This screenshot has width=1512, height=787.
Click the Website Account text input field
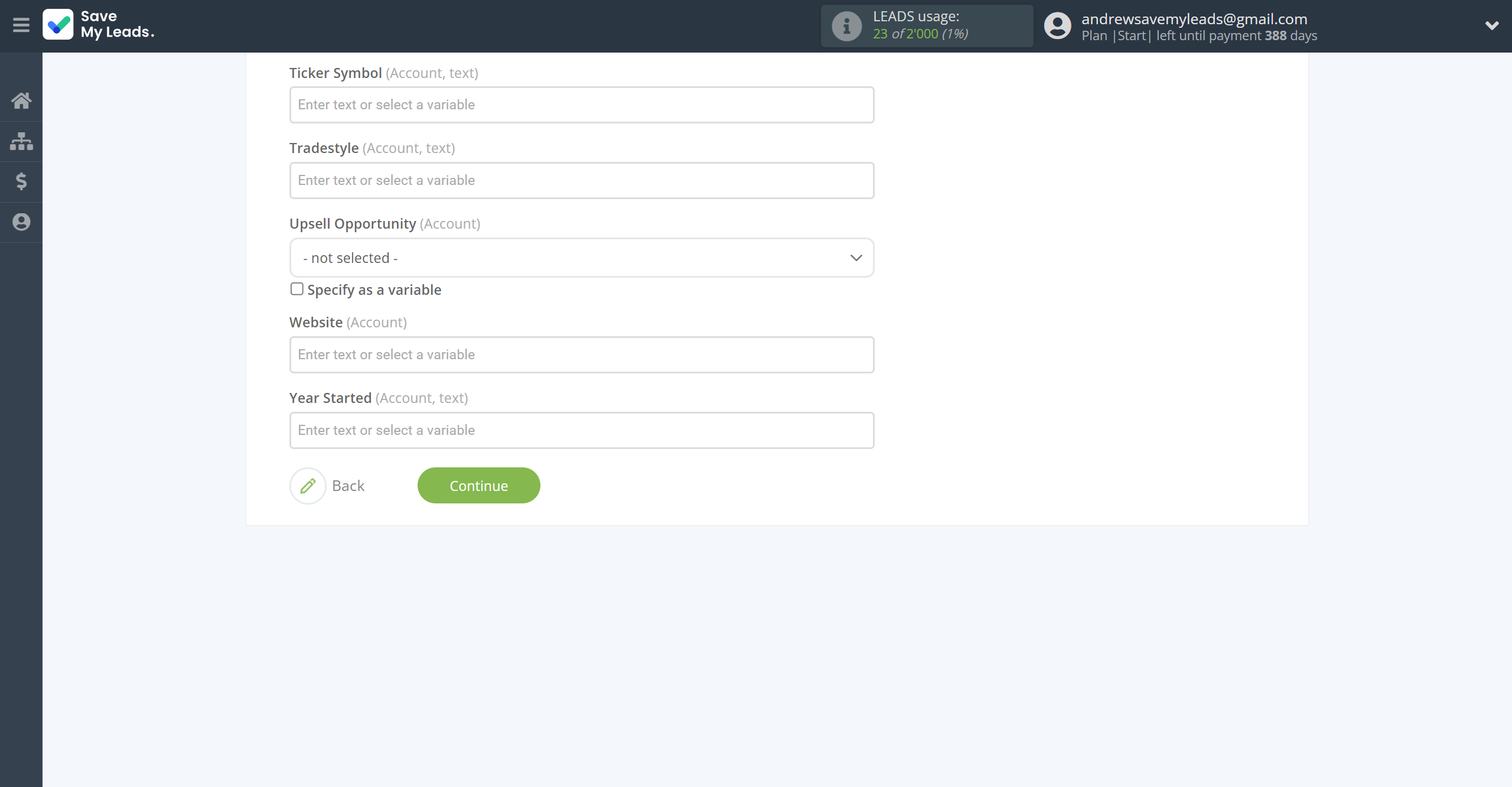click(x=581, y=354)
